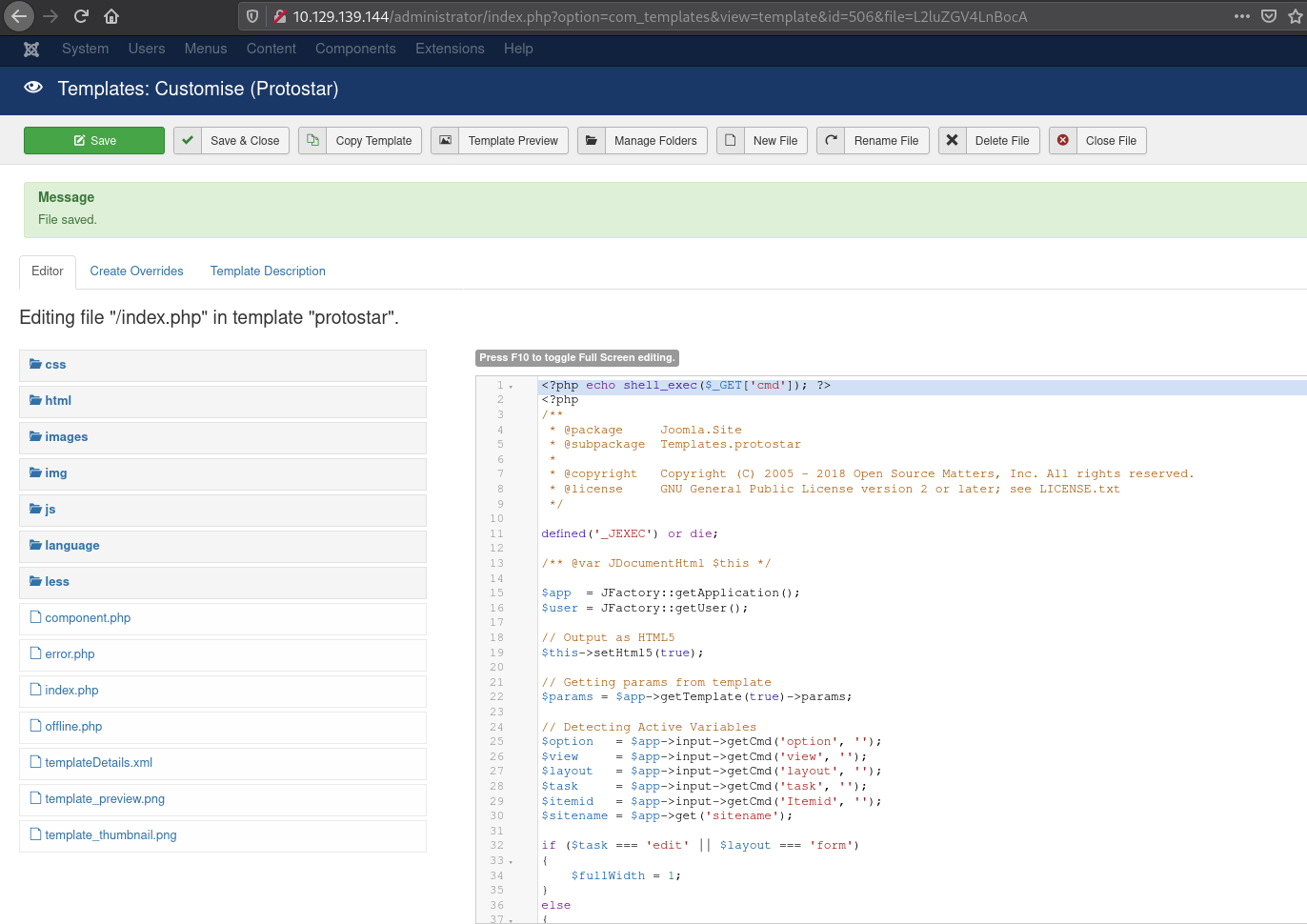Click Rename File button
The image size is (1307, 924).
[873, 140]
